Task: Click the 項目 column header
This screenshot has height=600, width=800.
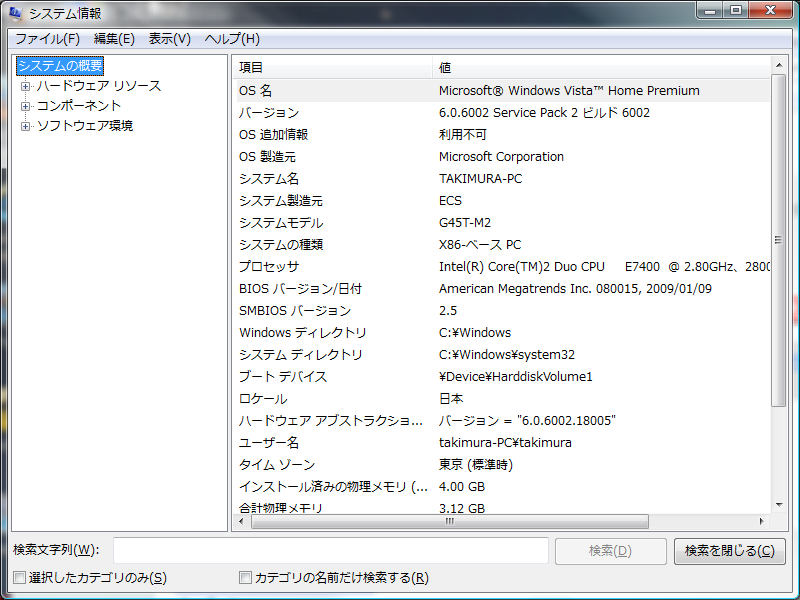Action: click(333, 67)
